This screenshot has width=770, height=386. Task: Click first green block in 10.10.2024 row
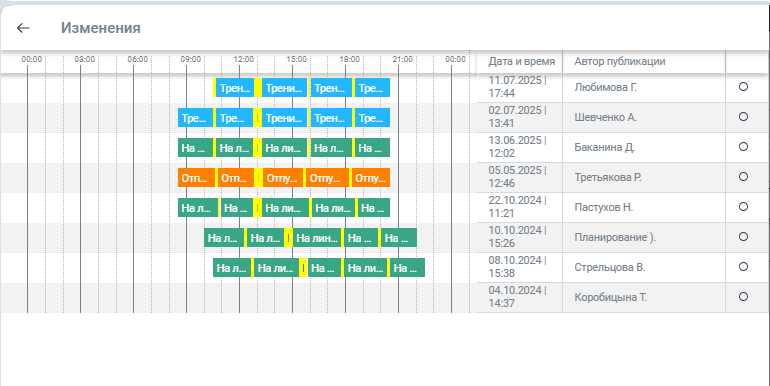coord(224,238)
